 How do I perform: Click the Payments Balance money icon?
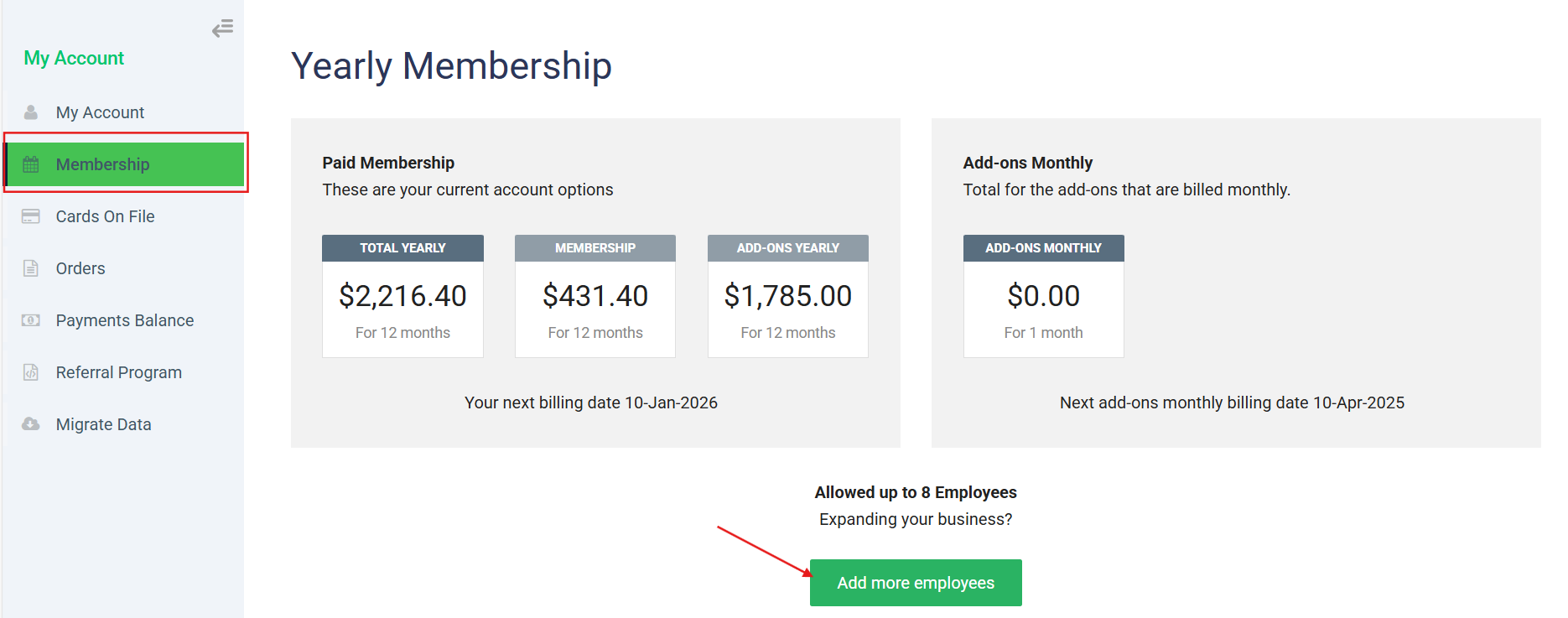(31, 320)
